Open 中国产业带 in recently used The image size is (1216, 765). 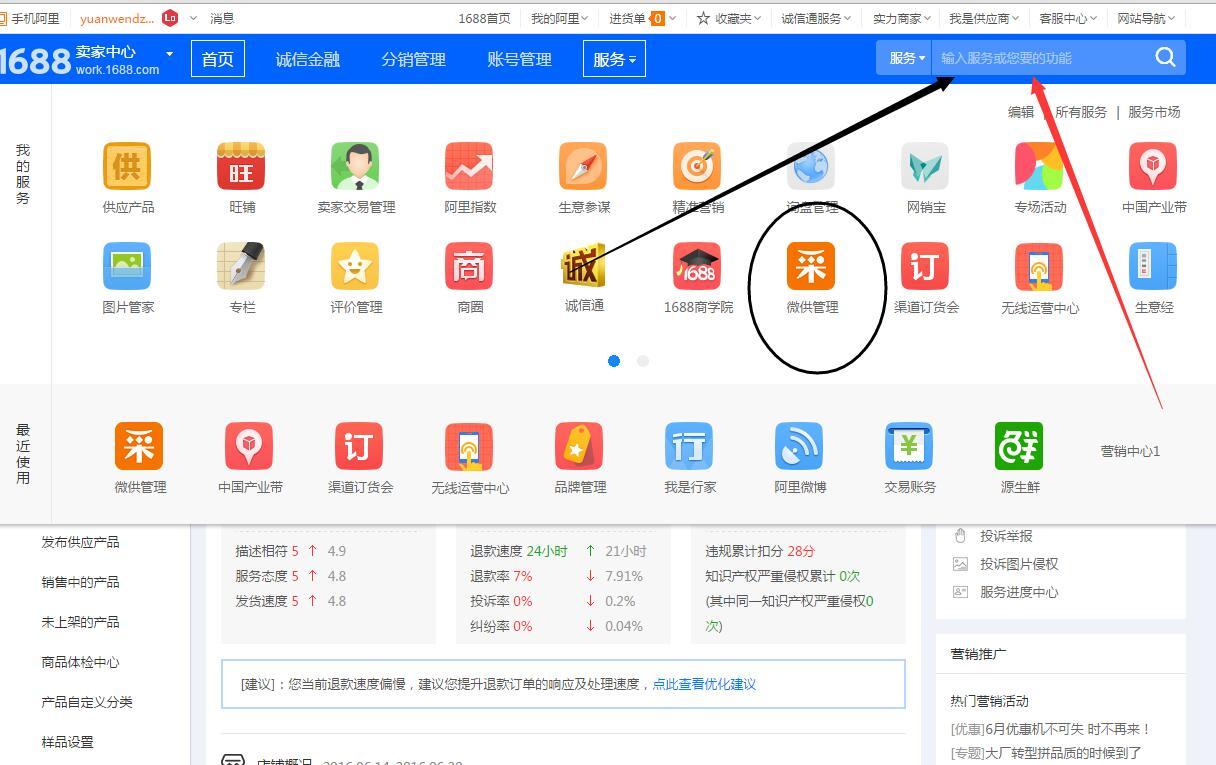249,446
